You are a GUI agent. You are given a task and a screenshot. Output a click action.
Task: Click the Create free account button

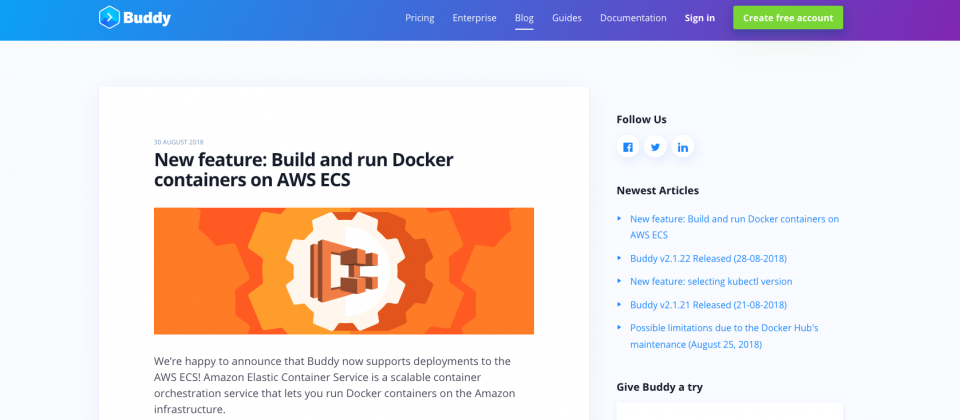tap(788, 18)
